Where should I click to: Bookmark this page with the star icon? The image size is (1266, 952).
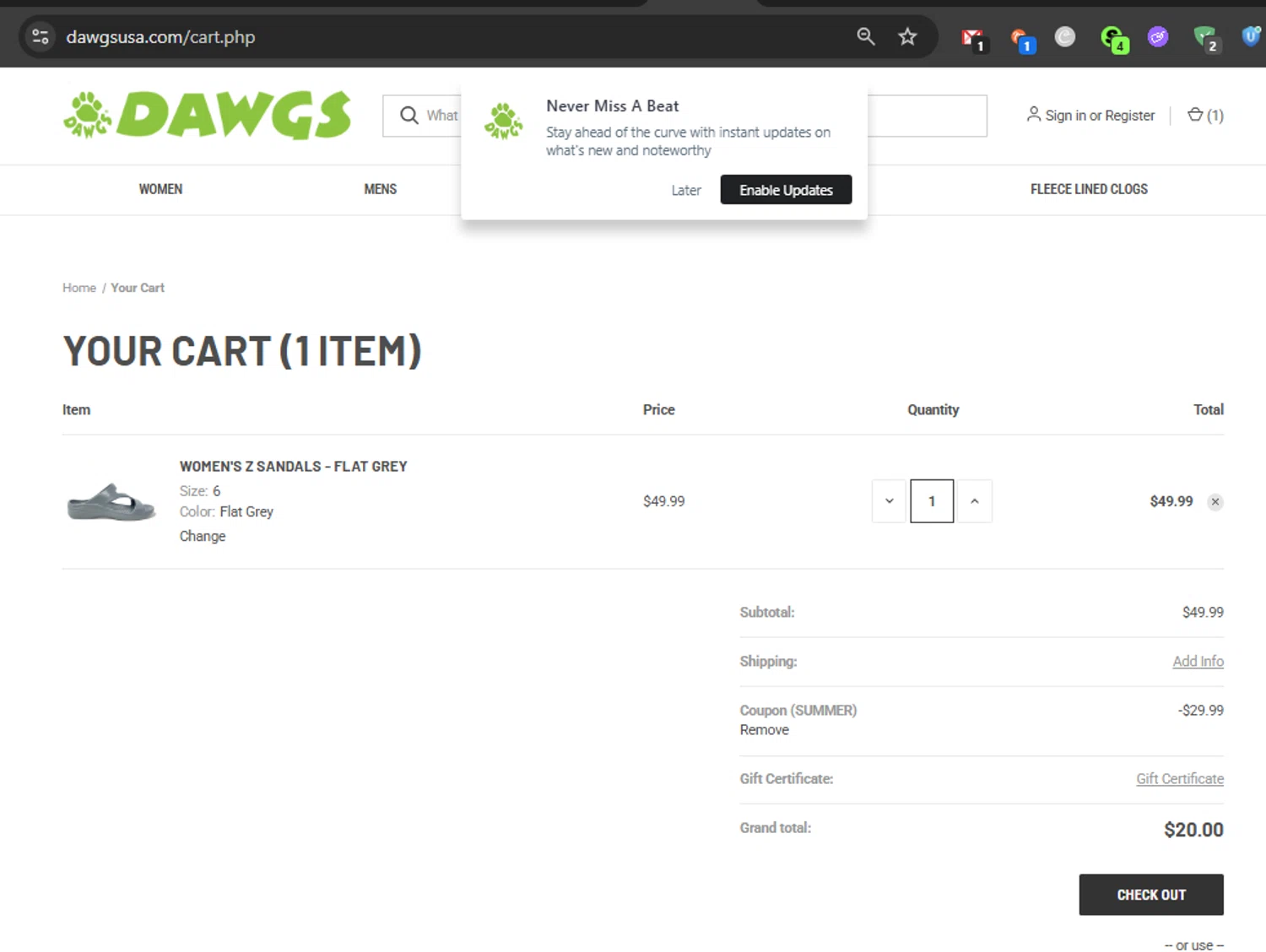907,36
